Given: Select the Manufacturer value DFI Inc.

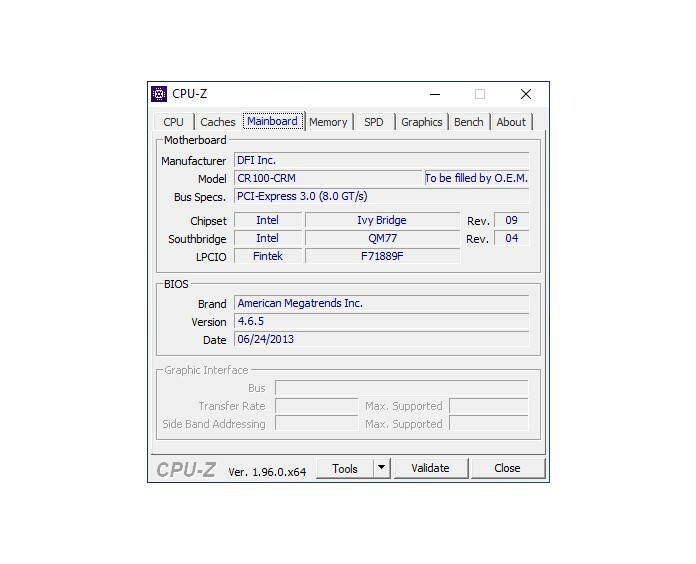Looking at the screenshot, I should (382, 160).
